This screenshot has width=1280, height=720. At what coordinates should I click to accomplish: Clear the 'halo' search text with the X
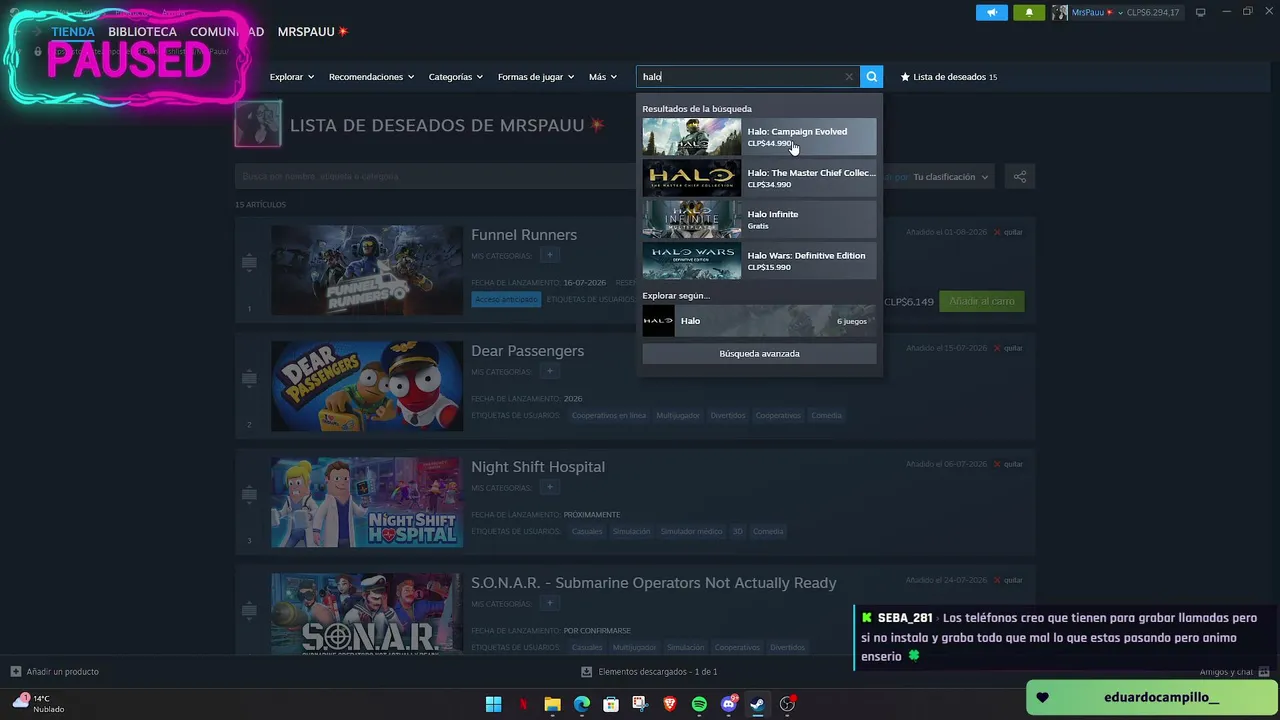[x=849, y=77]
